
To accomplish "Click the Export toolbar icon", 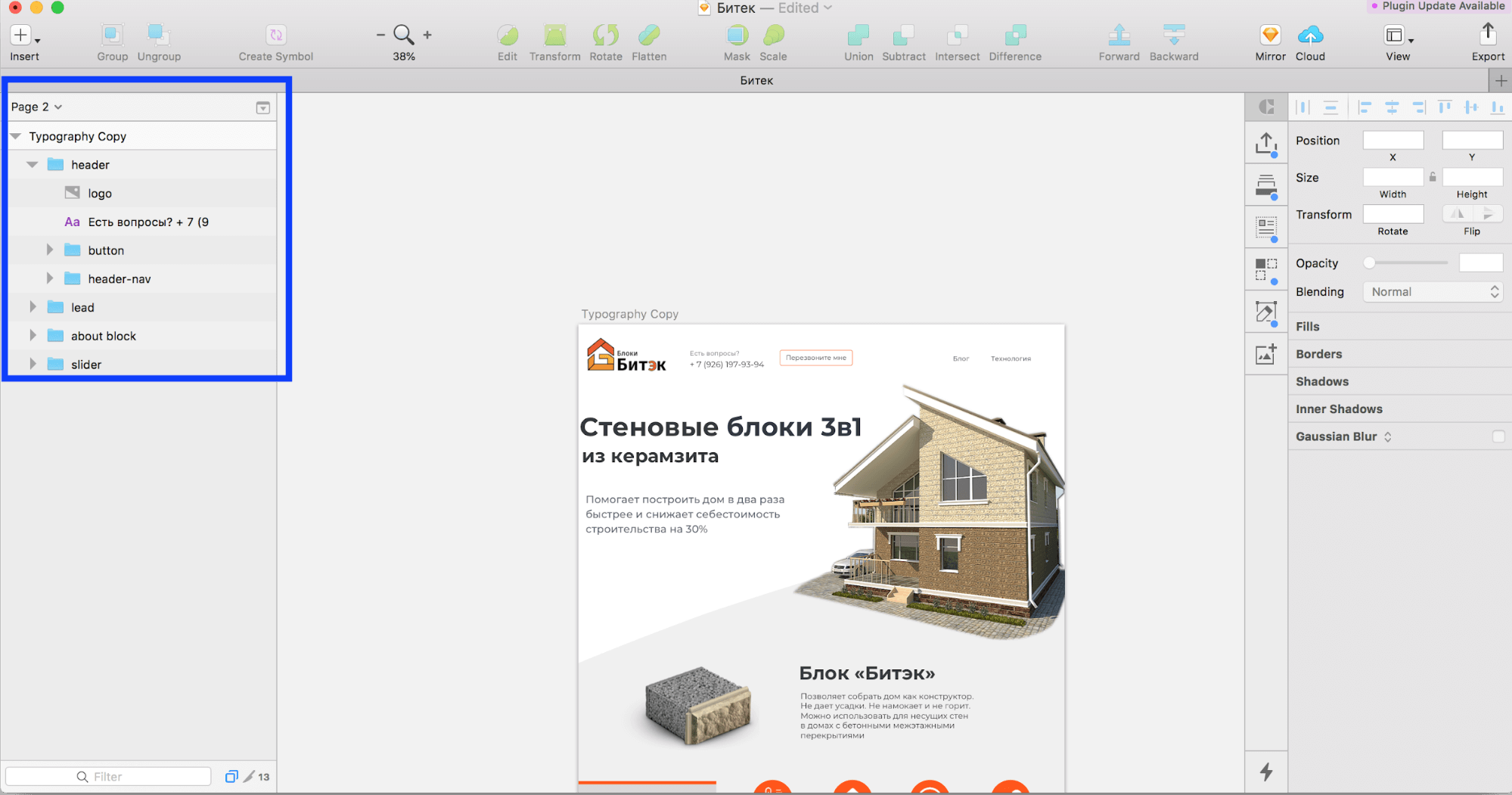I will click(1488, 33).
